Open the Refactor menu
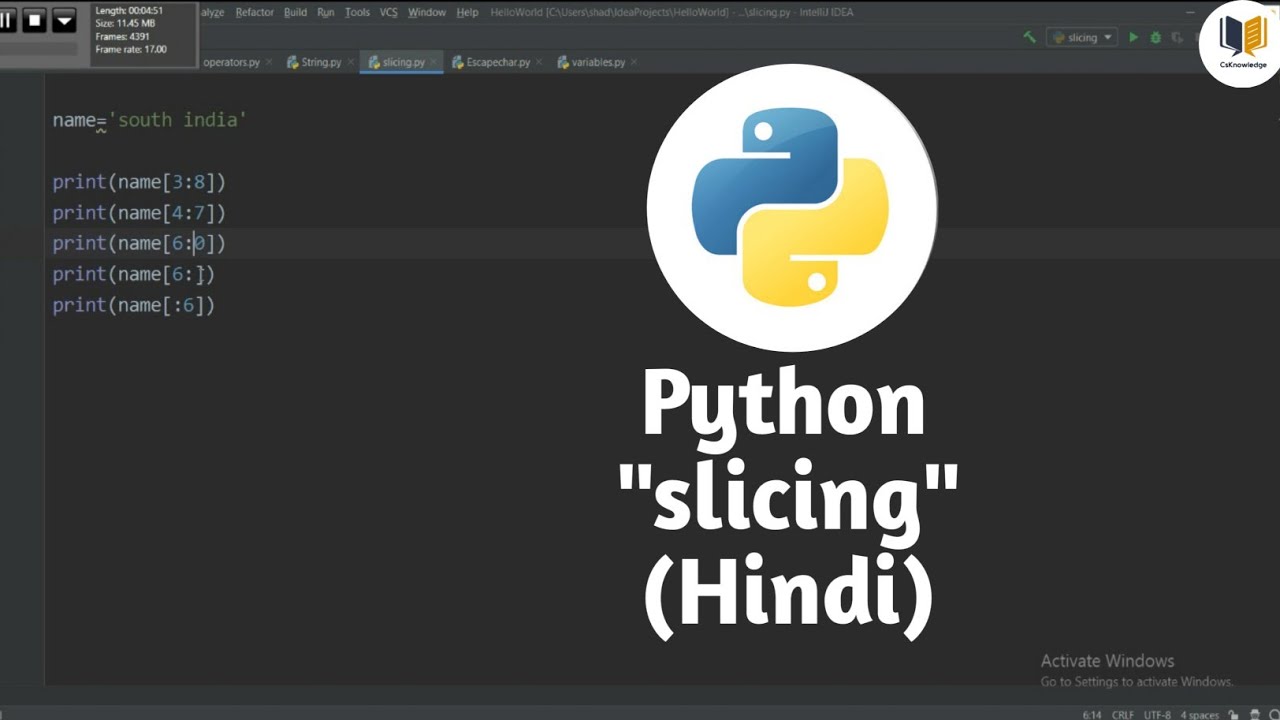 click(254, 12)
